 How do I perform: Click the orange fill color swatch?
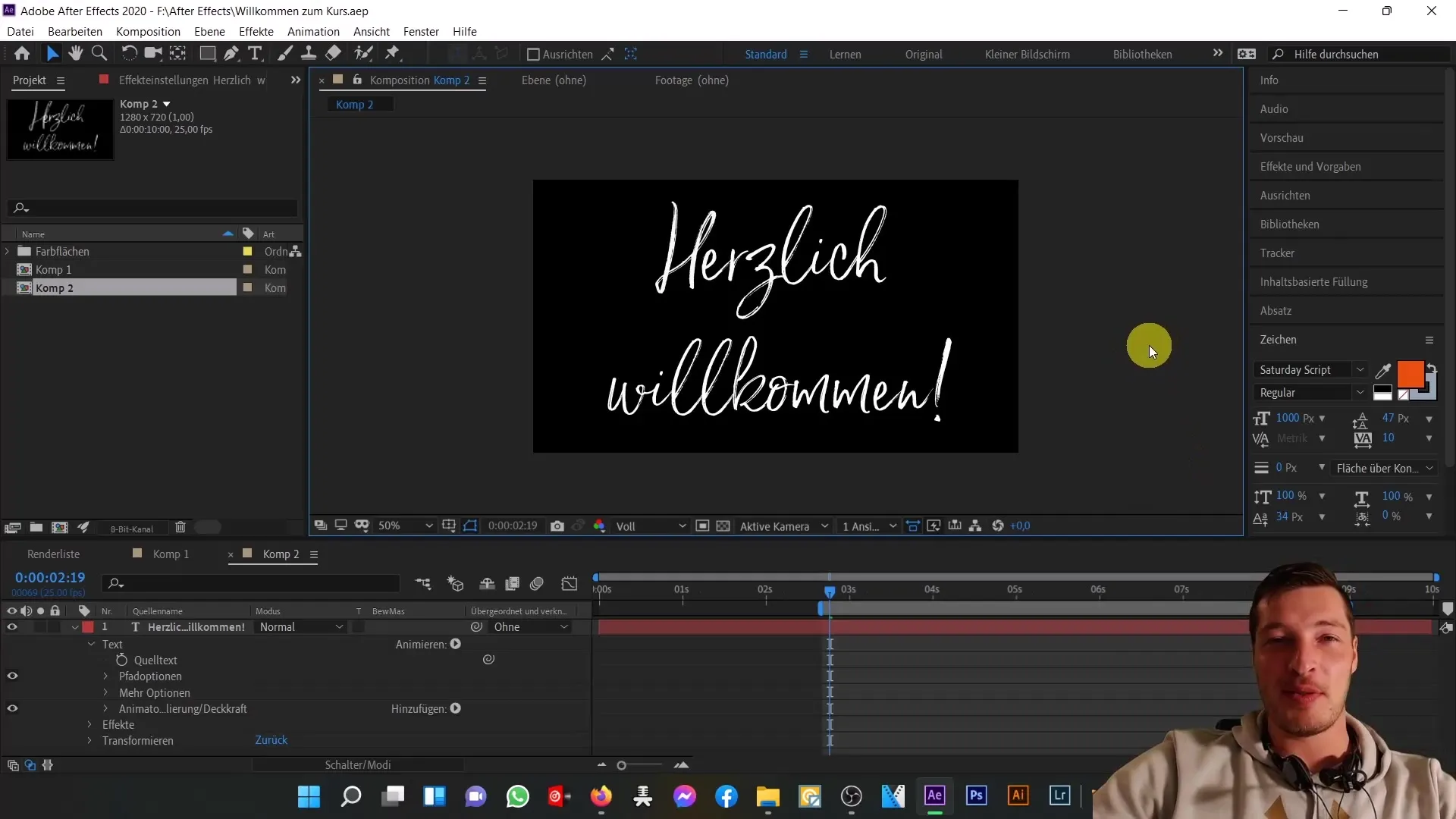tap(1410, 374)
